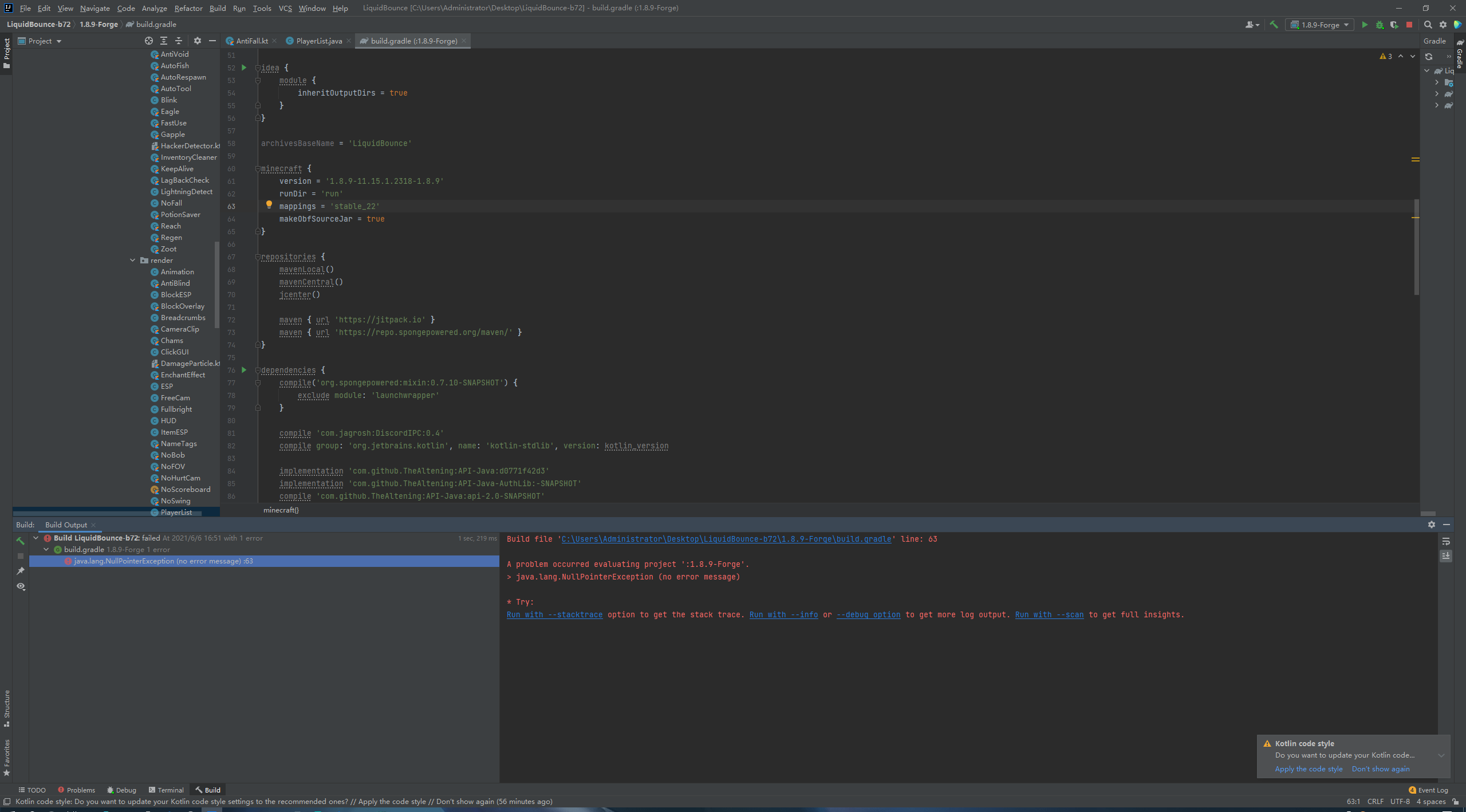Click the intention lightbulb on line 63
The height and width of the screenshot is (812, 1466).
(x=269, y=204)
